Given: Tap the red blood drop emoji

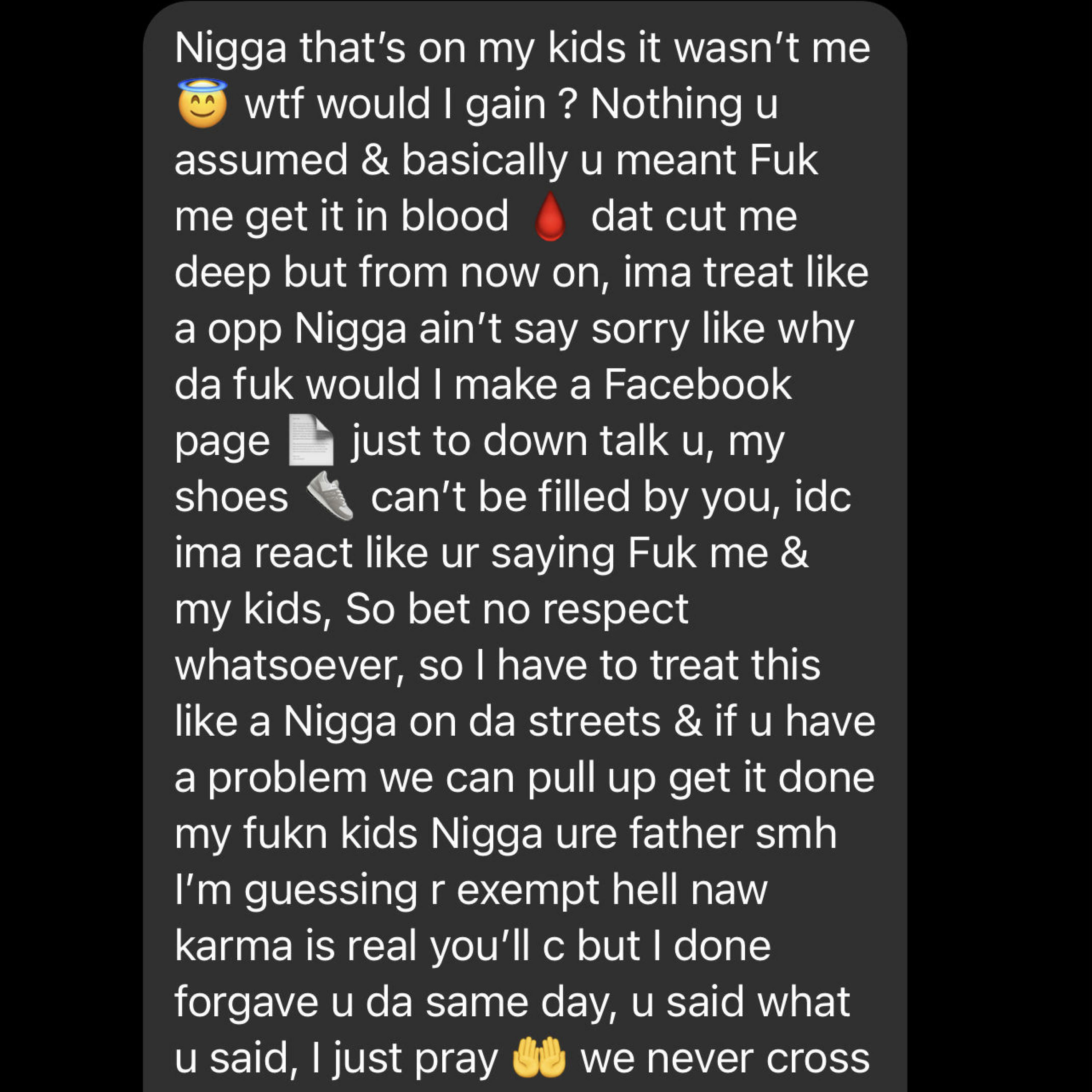Looking at the screenshot, I should [x=549, y=217].
